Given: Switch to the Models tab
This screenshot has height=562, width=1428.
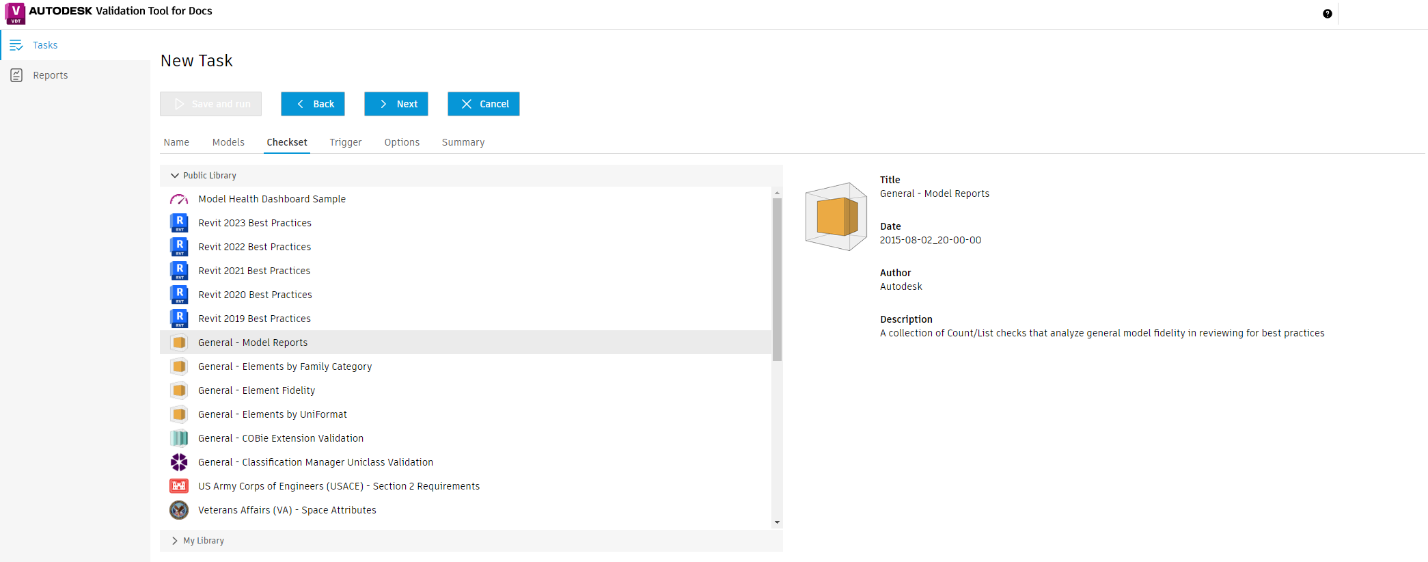Looking at the screenshot, I should coord(228,142).
